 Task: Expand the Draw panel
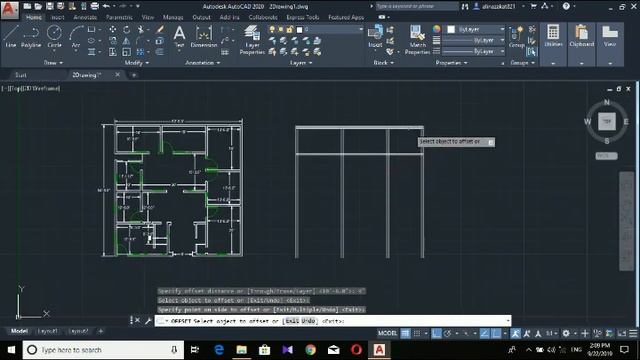pos(53,63)
